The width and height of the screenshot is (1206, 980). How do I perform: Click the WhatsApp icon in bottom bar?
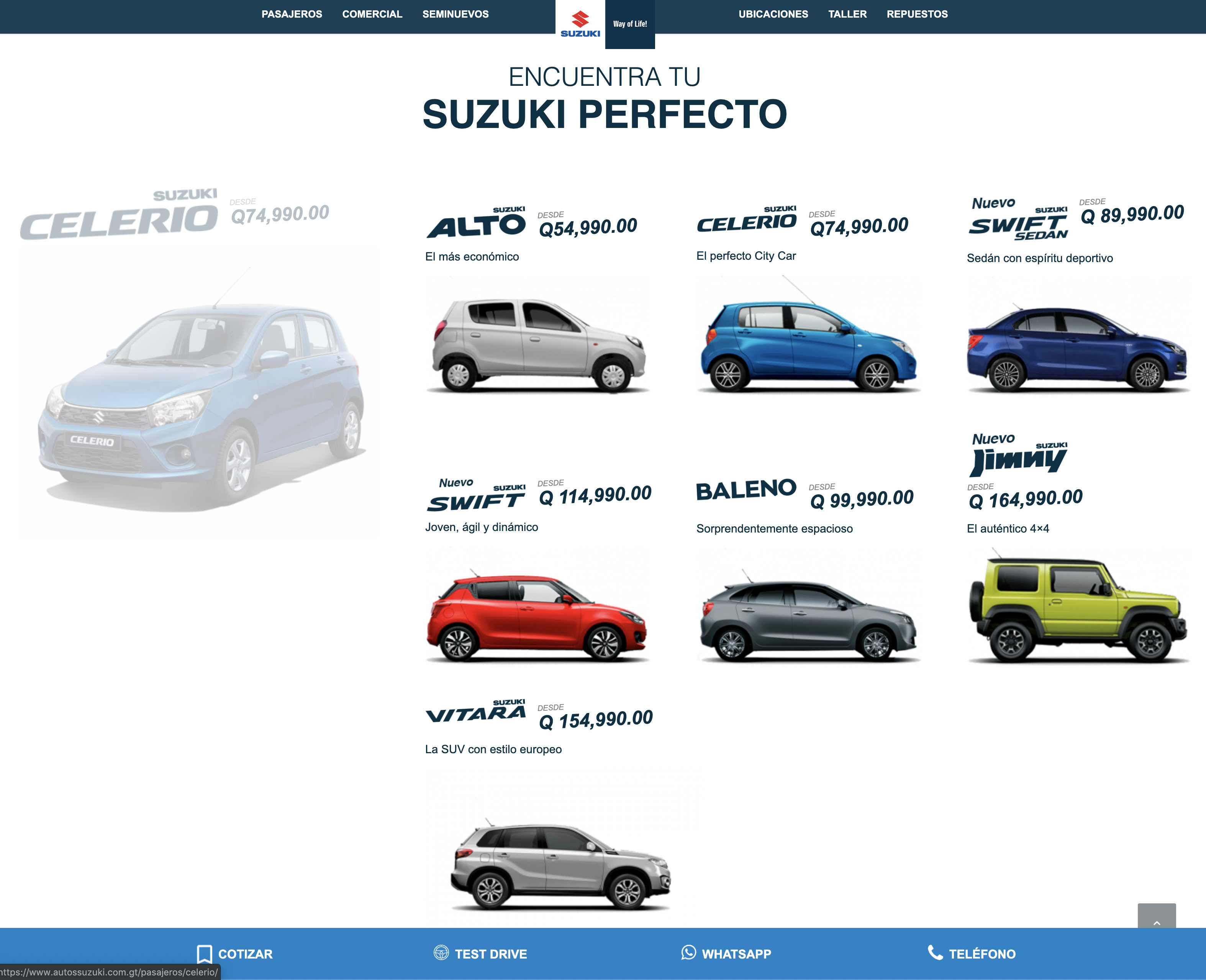(x=688, y=953)
